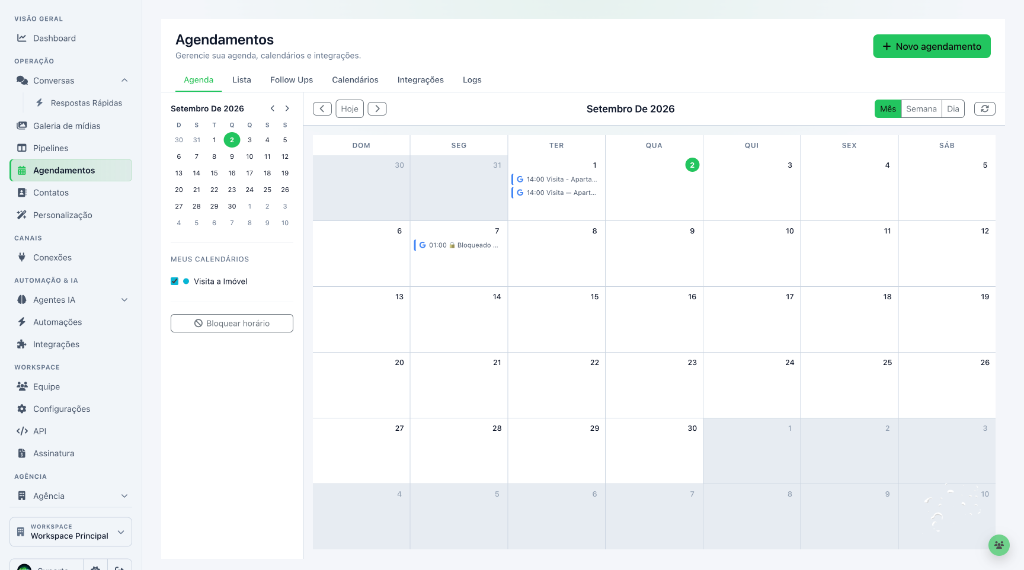Viewport: 1024px width, 570px height.
Task: Click the Assinatura invoice icon
Action: [x=22, y=453]
